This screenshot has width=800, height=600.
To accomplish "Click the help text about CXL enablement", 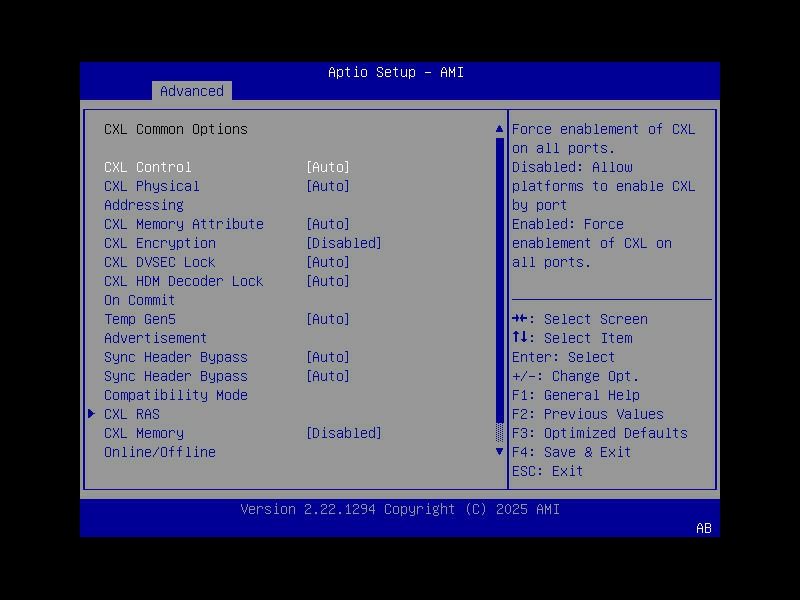I will point(604,195).
